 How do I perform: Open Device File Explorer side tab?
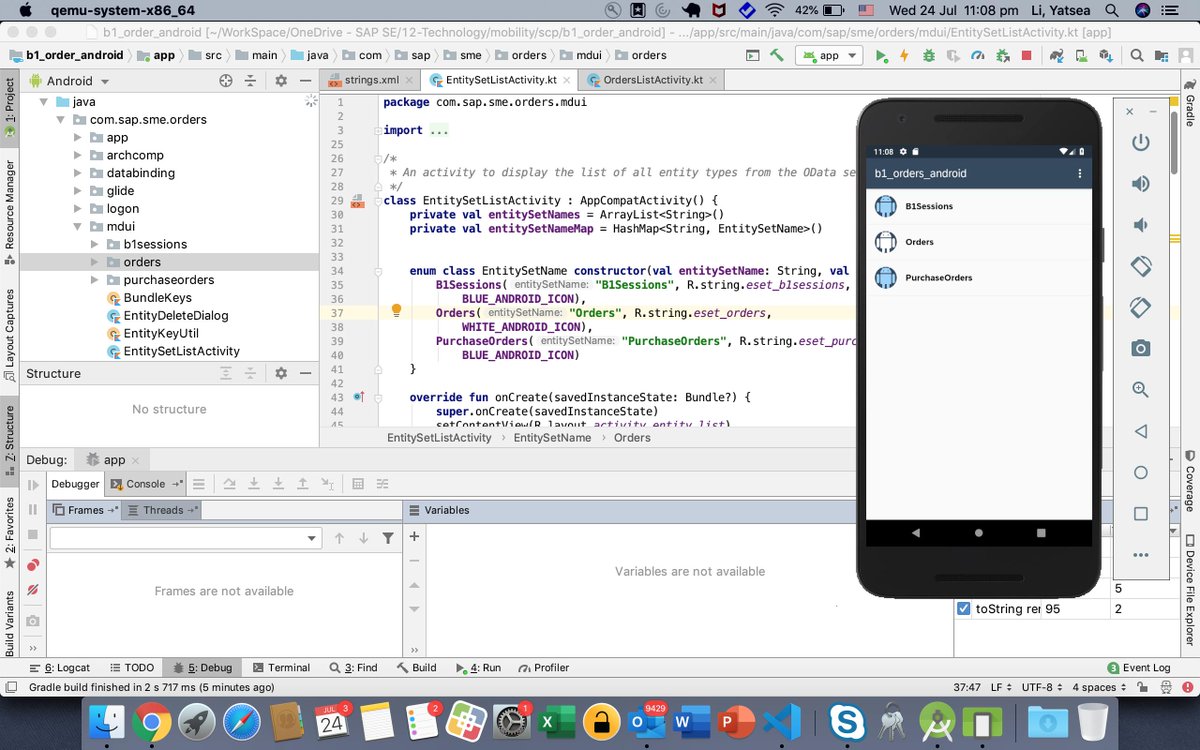point(1190,590)
